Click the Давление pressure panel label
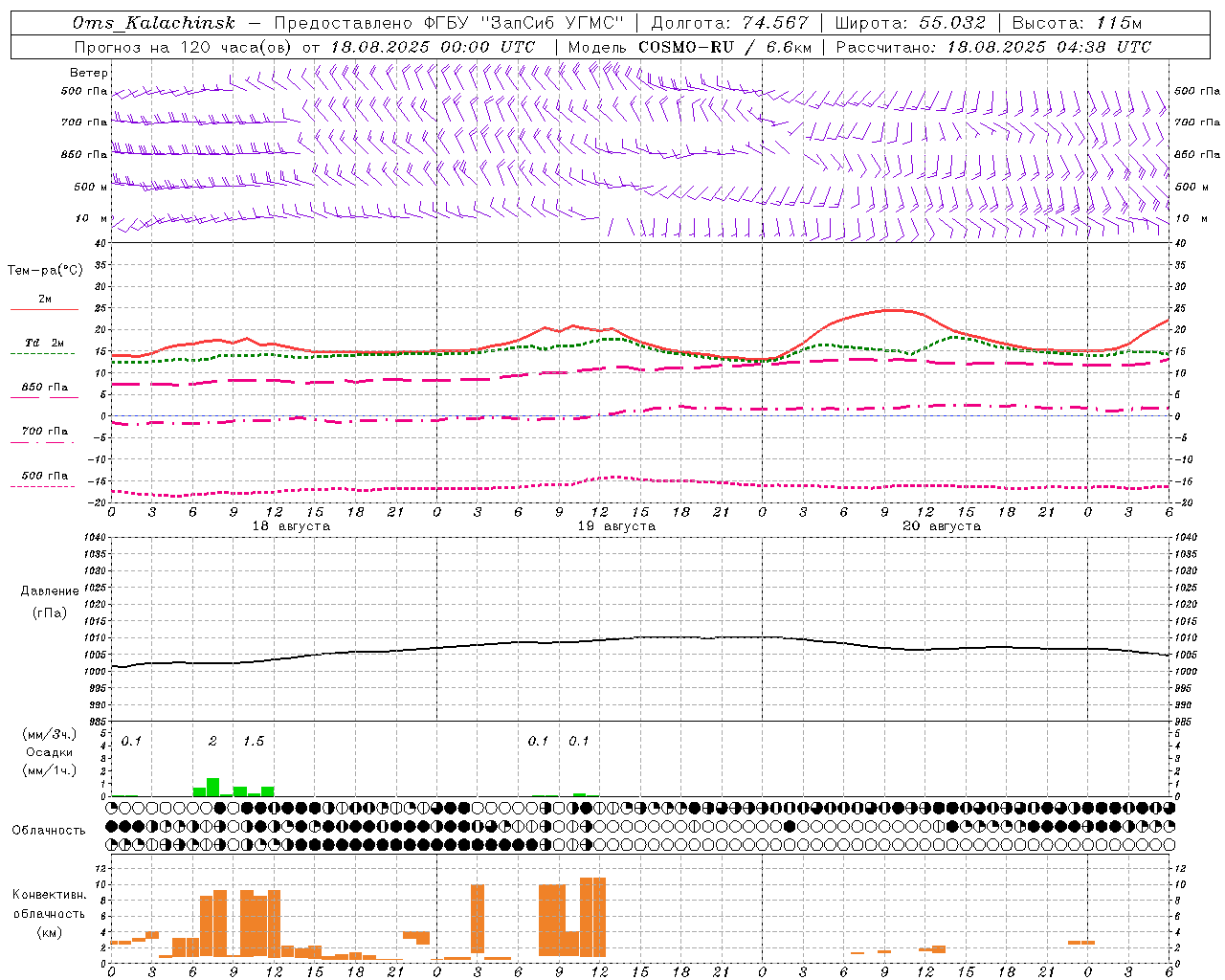Screen dimensions: 1225x980 [x=50, y=591]
